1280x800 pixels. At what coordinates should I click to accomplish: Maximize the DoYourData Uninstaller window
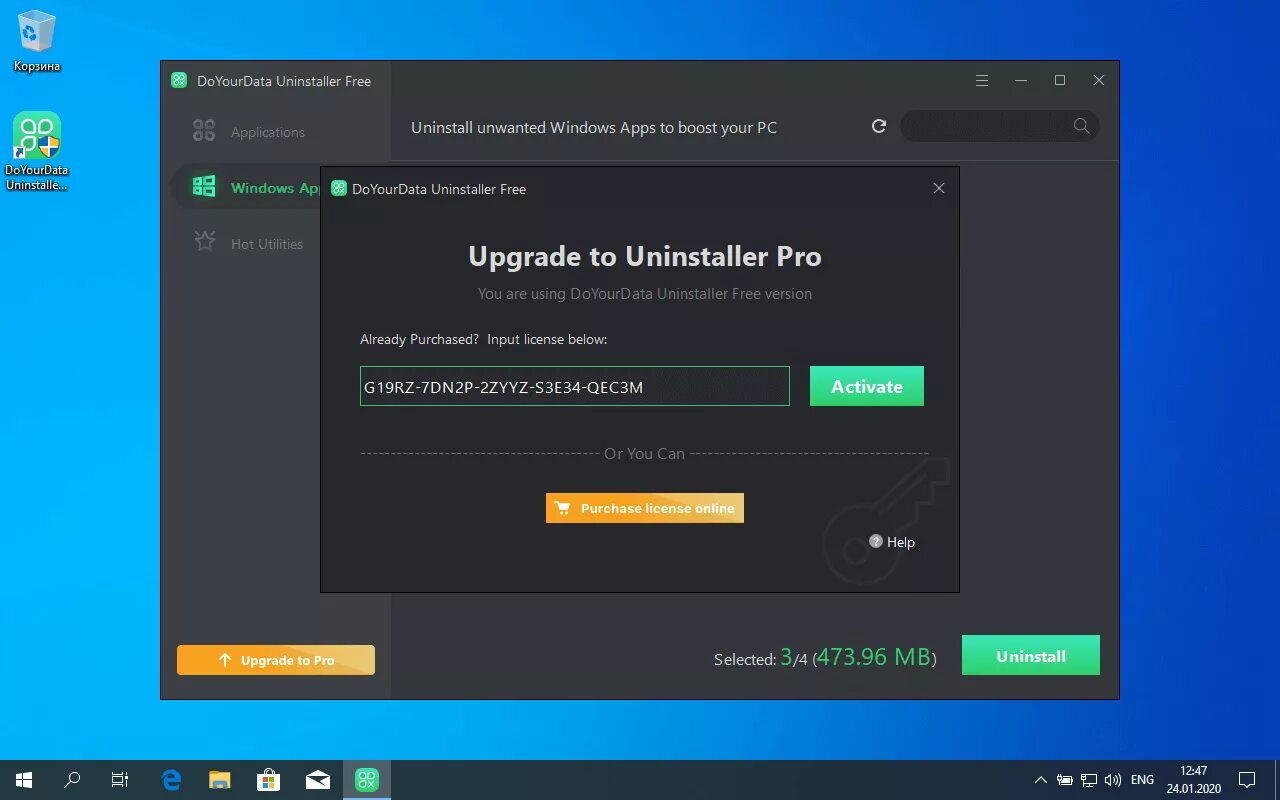1060,81
